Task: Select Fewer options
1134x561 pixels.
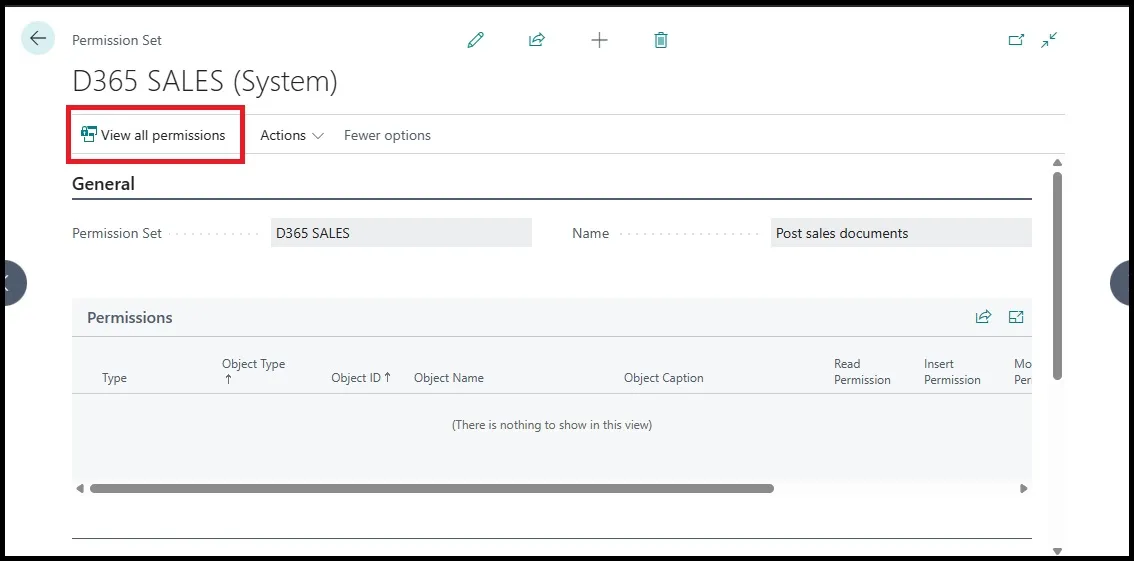Action: (x=387, y=135)
